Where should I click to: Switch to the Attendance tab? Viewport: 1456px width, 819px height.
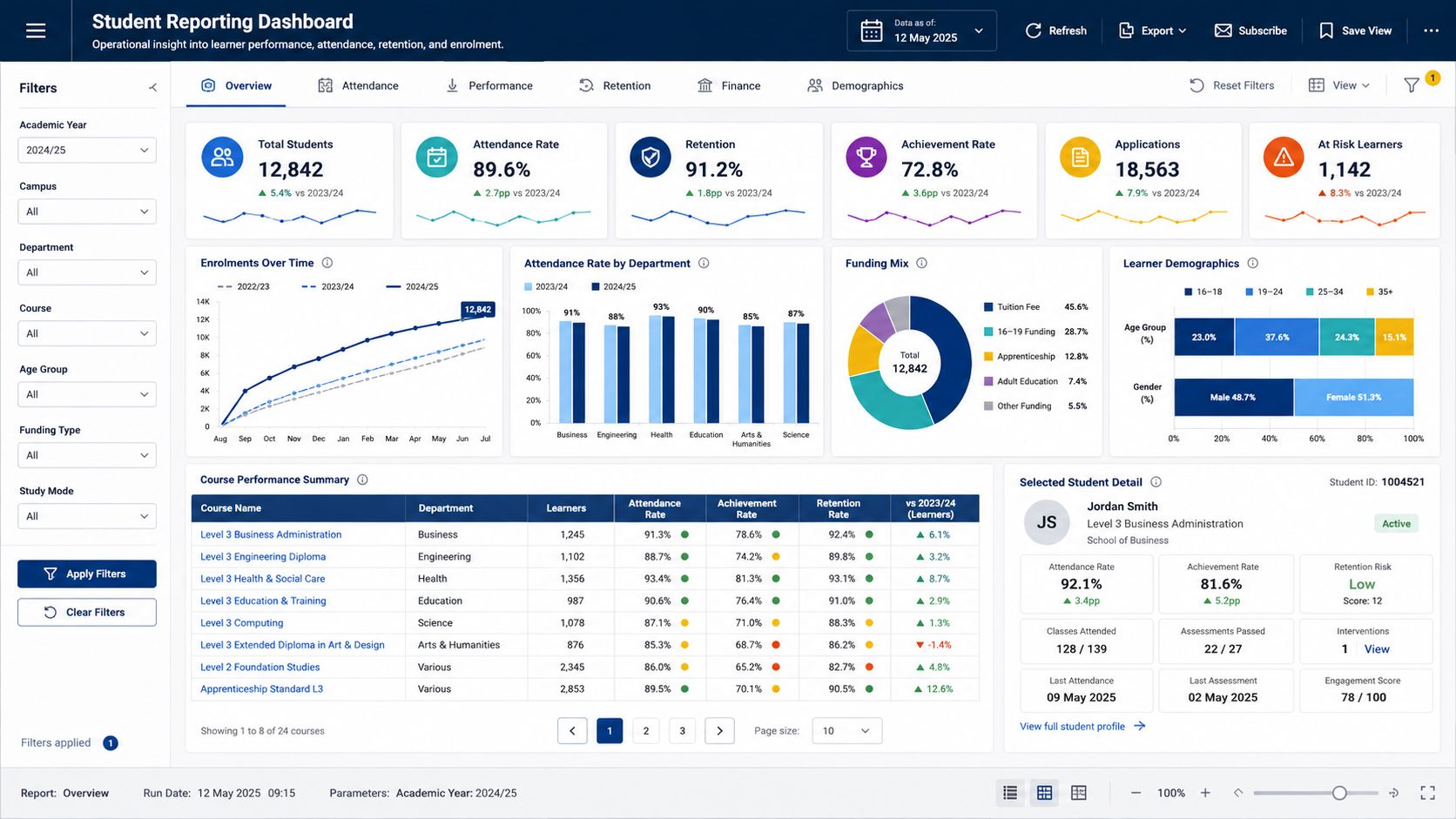pos(358,85)
